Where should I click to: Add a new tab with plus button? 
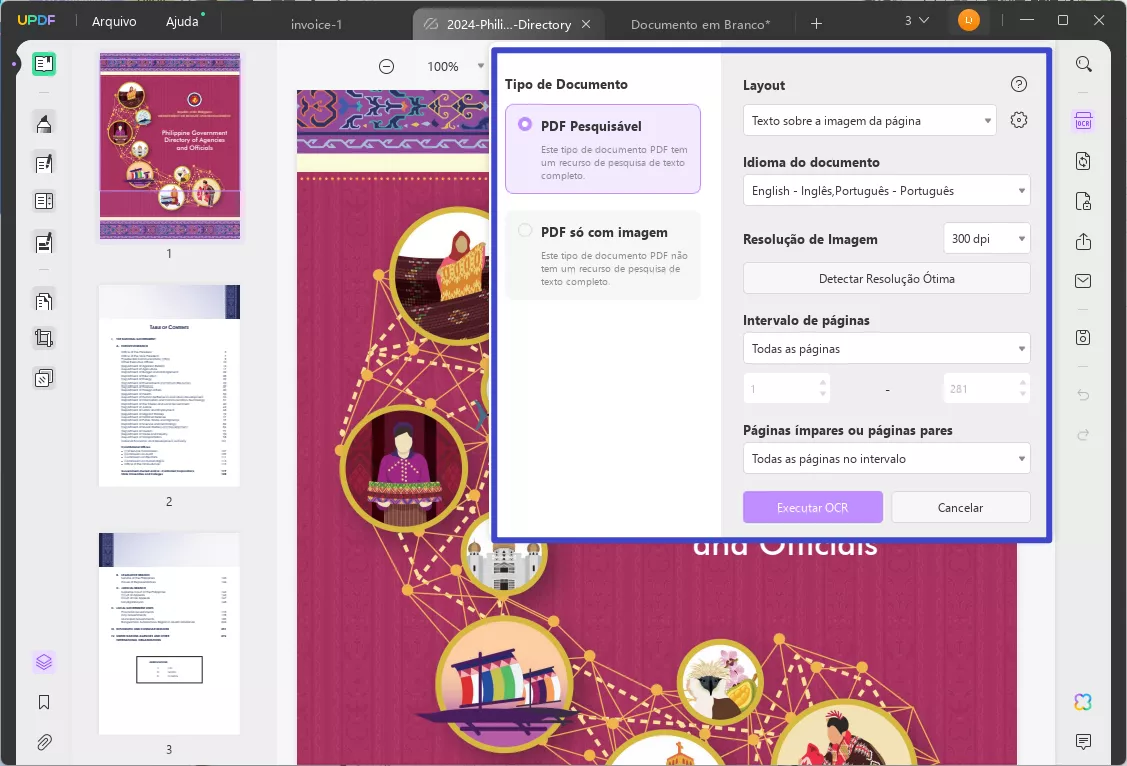[816, 24]
